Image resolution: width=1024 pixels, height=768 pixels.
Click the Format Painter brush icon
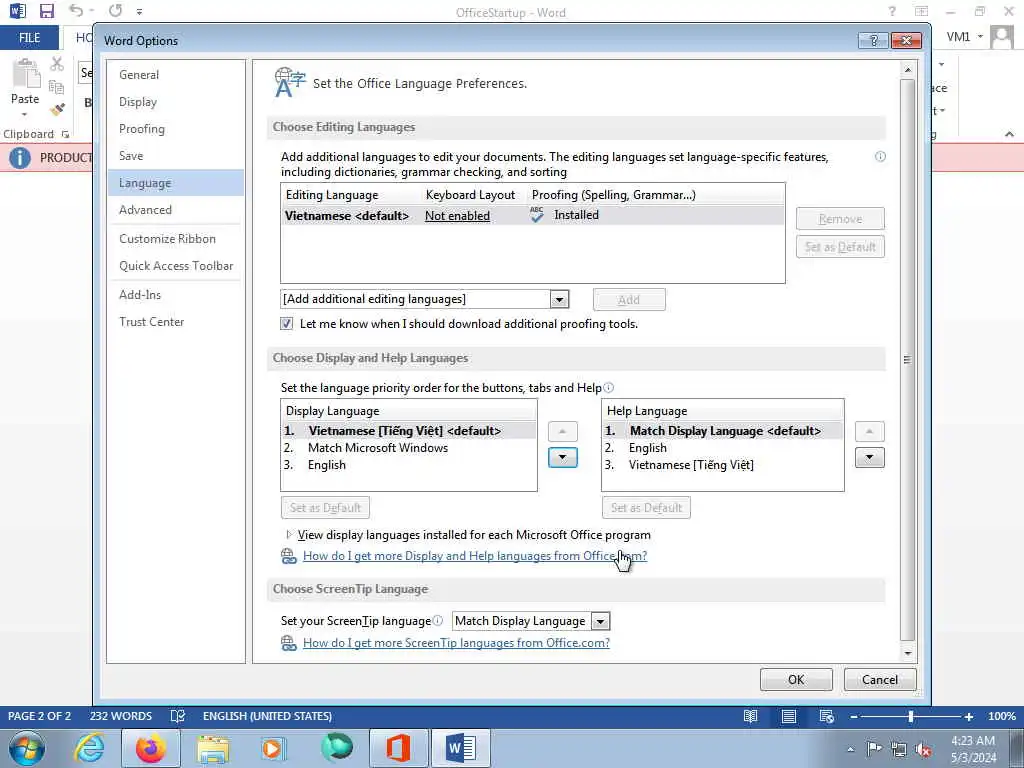(x=57, y=109)
